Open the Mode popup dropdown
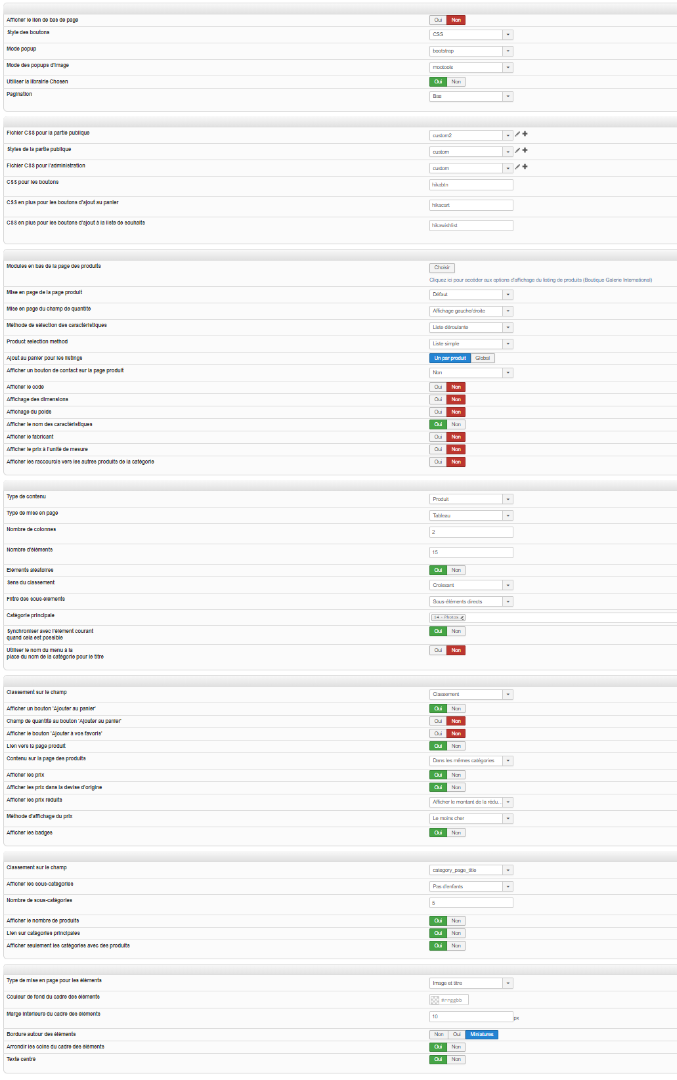 471,51
